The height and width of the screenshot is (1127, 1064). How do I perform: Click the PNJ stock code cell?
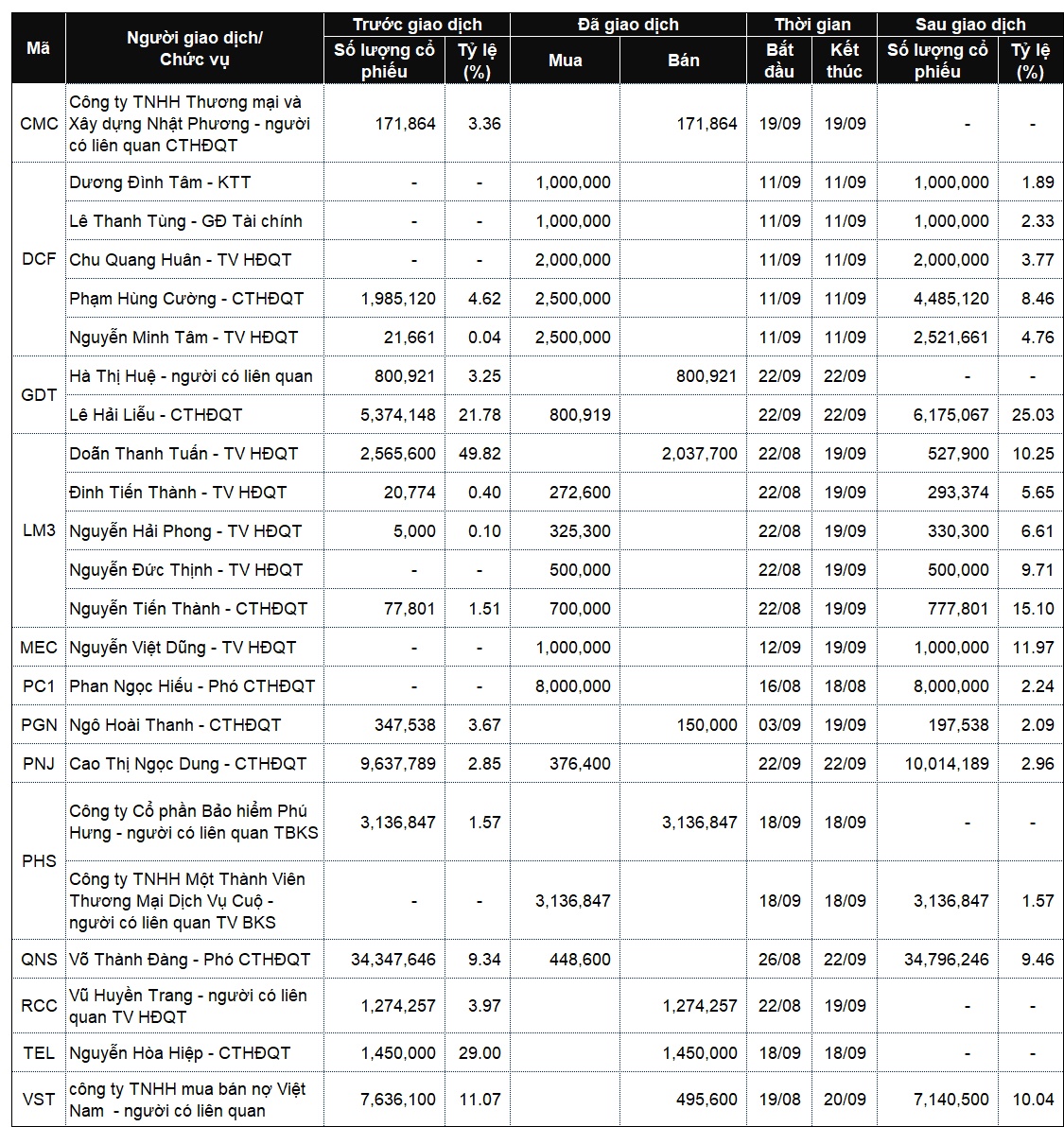[39, 763]
